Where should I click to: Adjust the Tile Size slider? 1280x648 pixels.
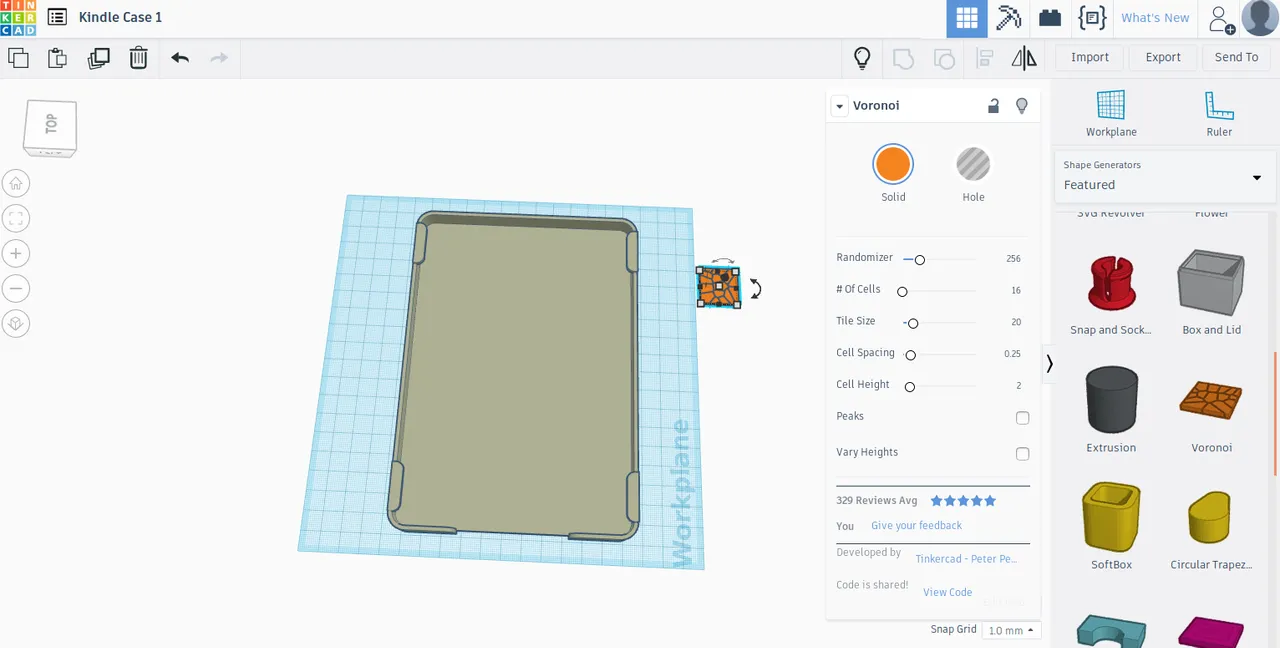coord(912,323)
